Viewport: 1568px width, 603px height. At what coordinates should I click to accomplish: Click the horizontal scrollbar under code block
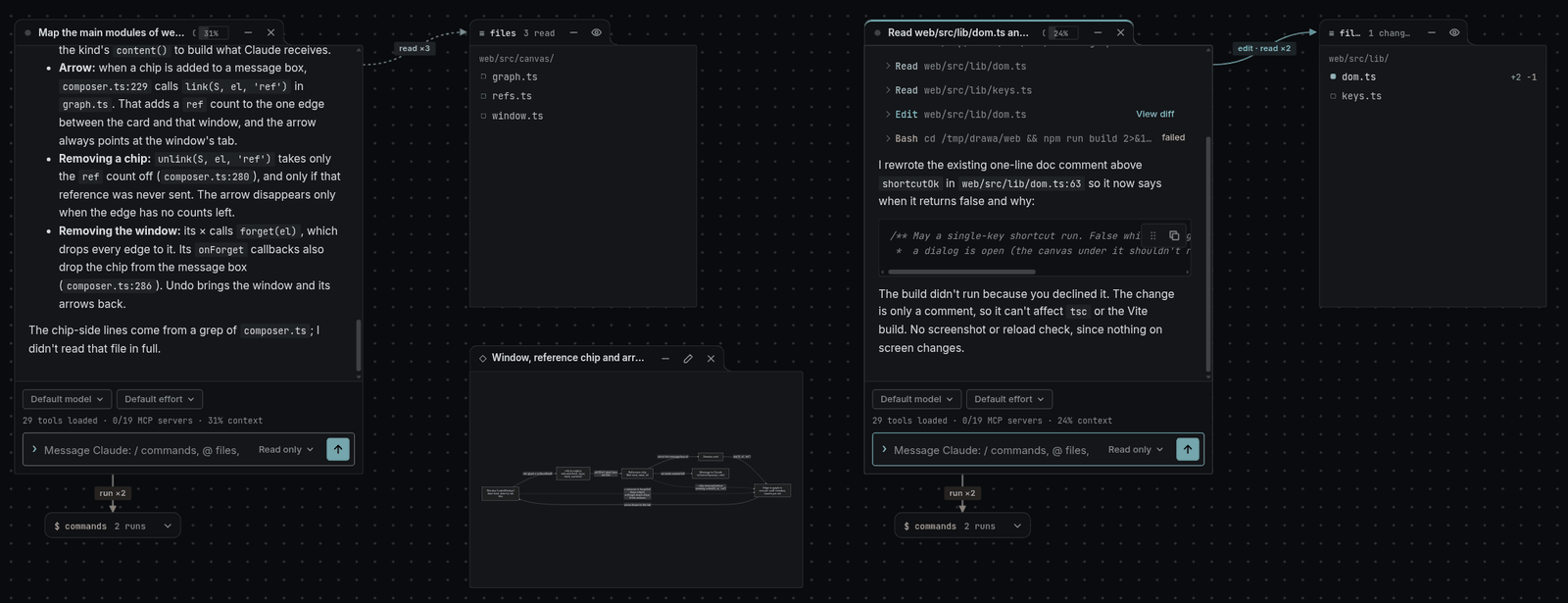click(x=962, y=272)
